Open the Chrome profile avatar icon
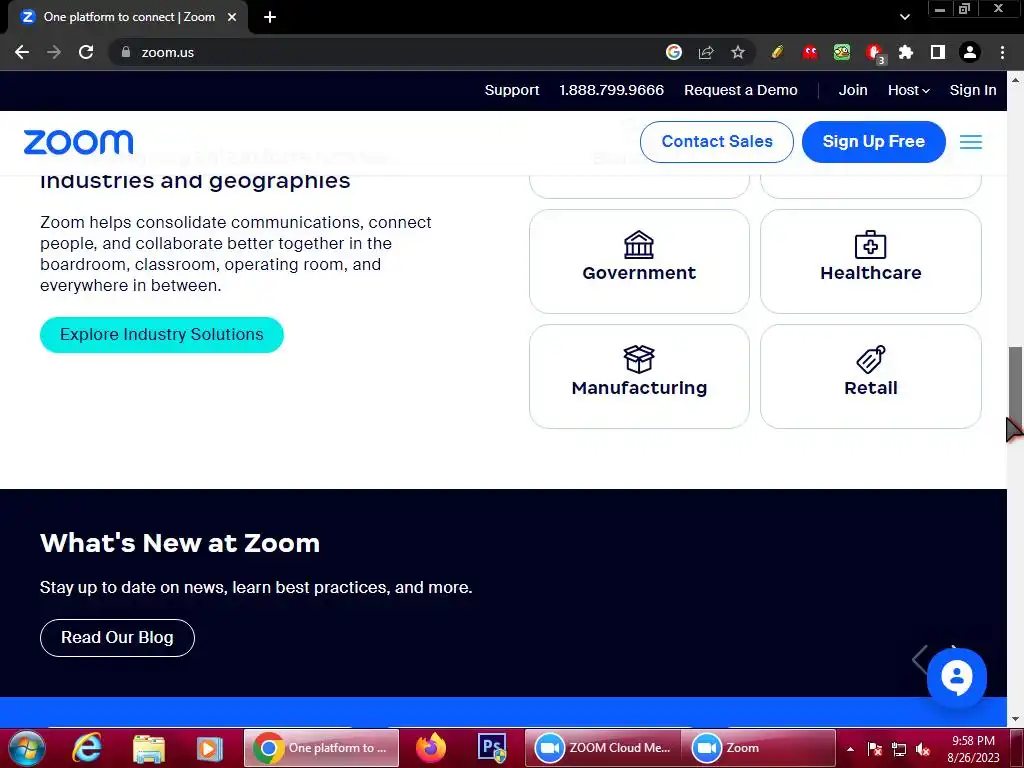Screen dimensions: 1024x768 (x=970, y=52)
